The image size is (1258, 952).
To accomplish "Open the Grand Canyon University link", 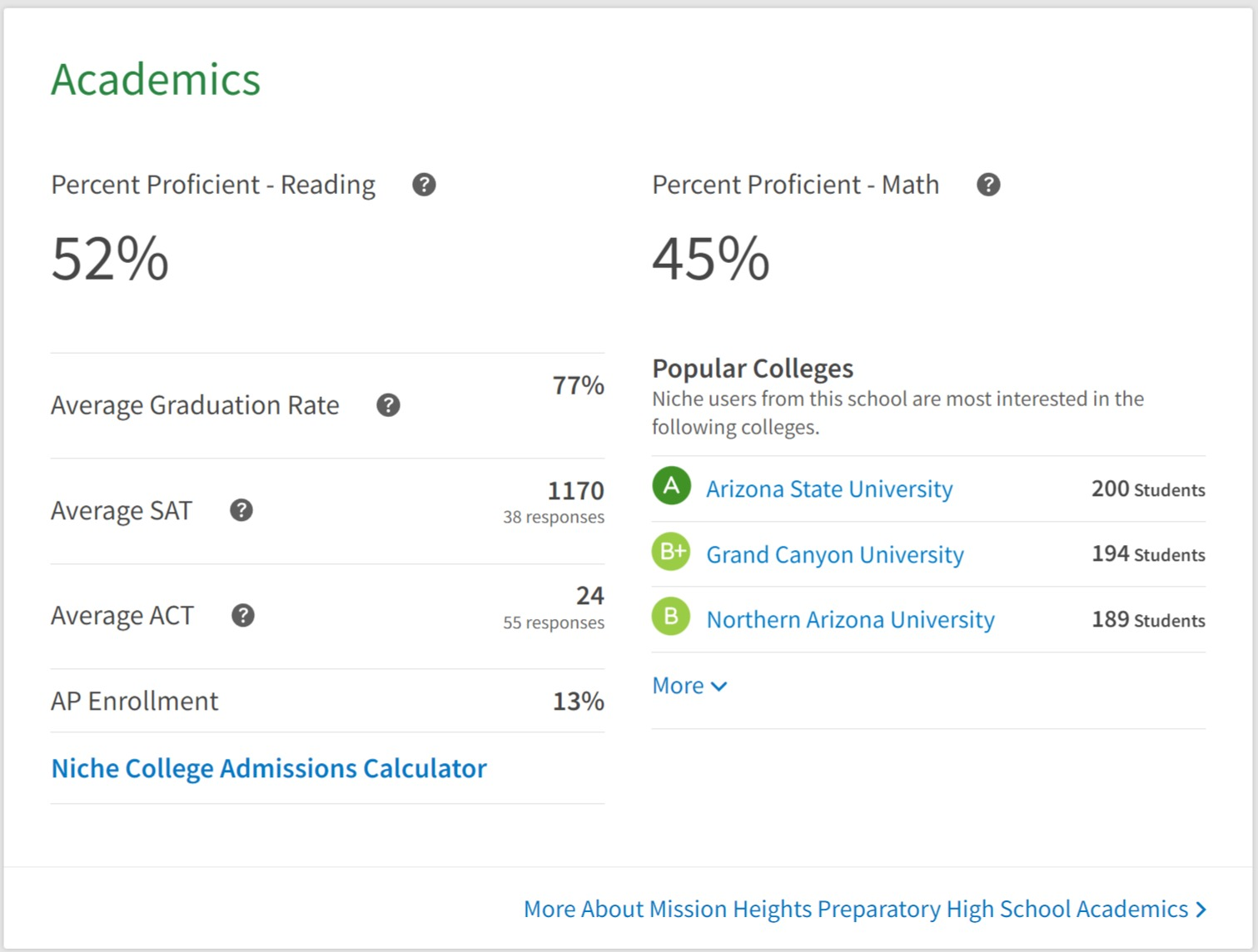I will pos(835,555).
